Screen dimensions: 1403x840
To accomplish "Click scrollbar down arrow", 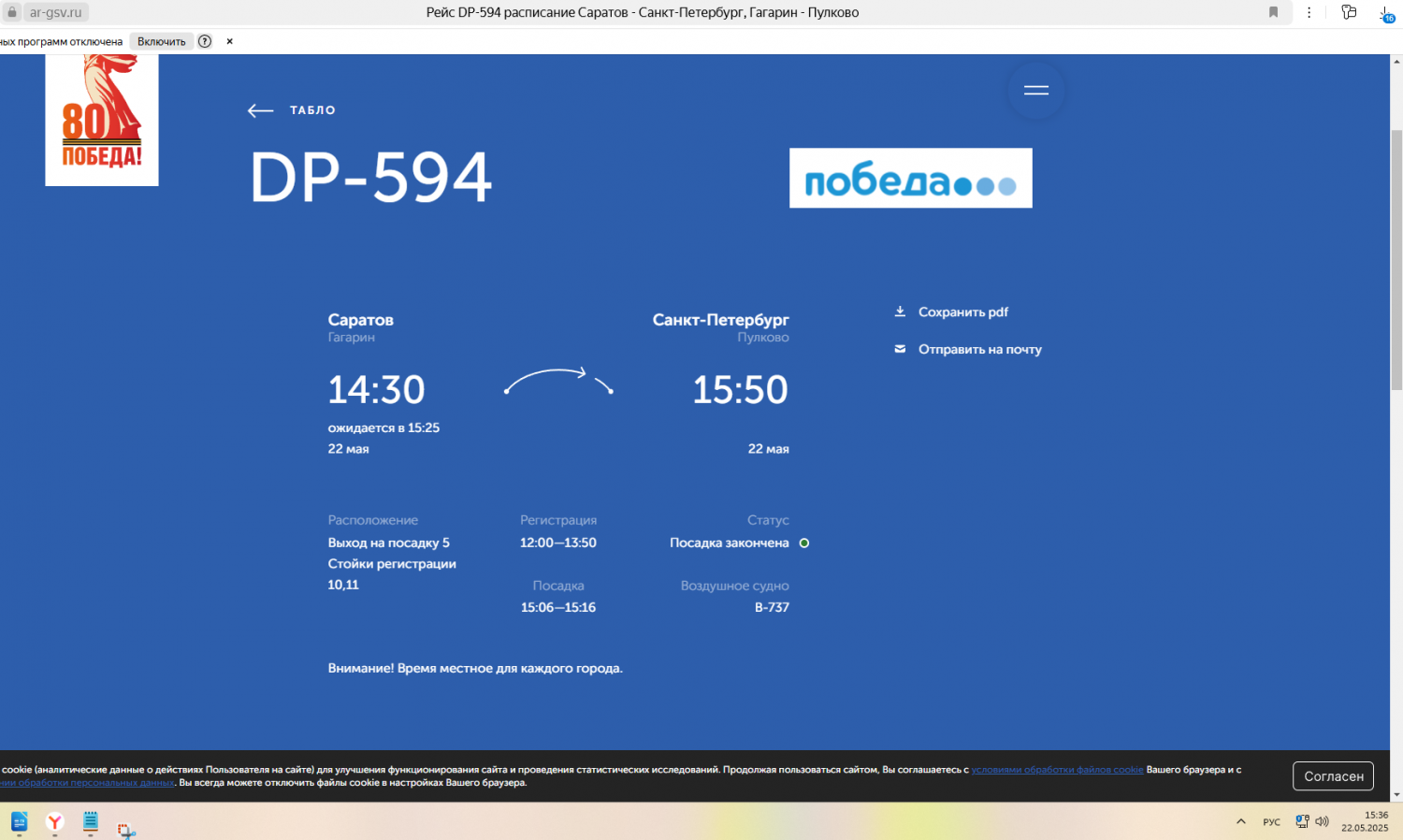I will coord(1396,794).
